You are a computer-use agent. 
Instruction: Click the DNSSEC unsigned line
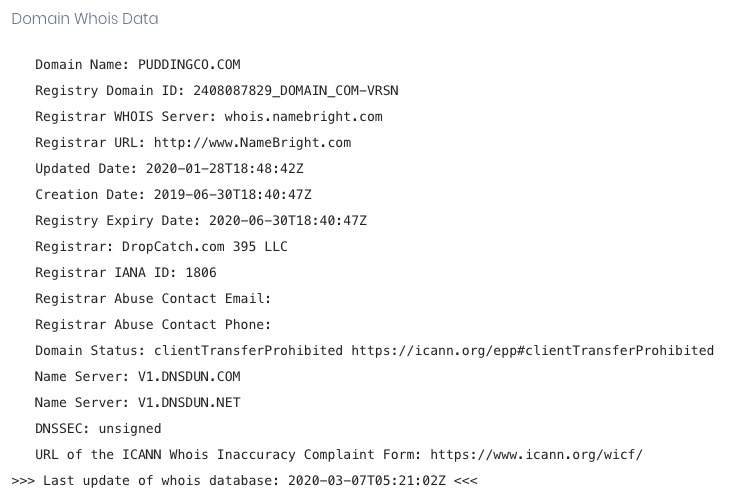point(98,429)
